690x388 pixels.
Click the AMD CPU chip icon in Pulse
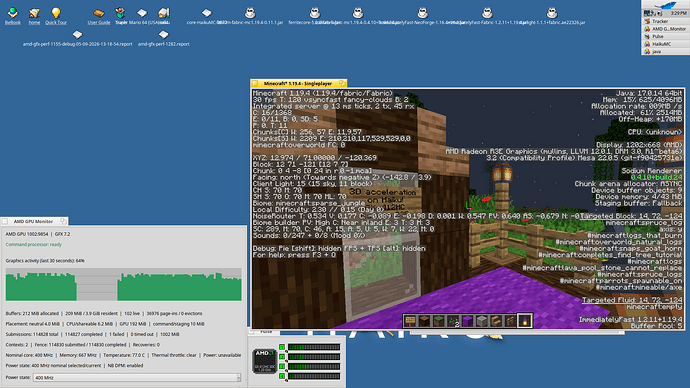pyautogui.click(x=264, y=361)
